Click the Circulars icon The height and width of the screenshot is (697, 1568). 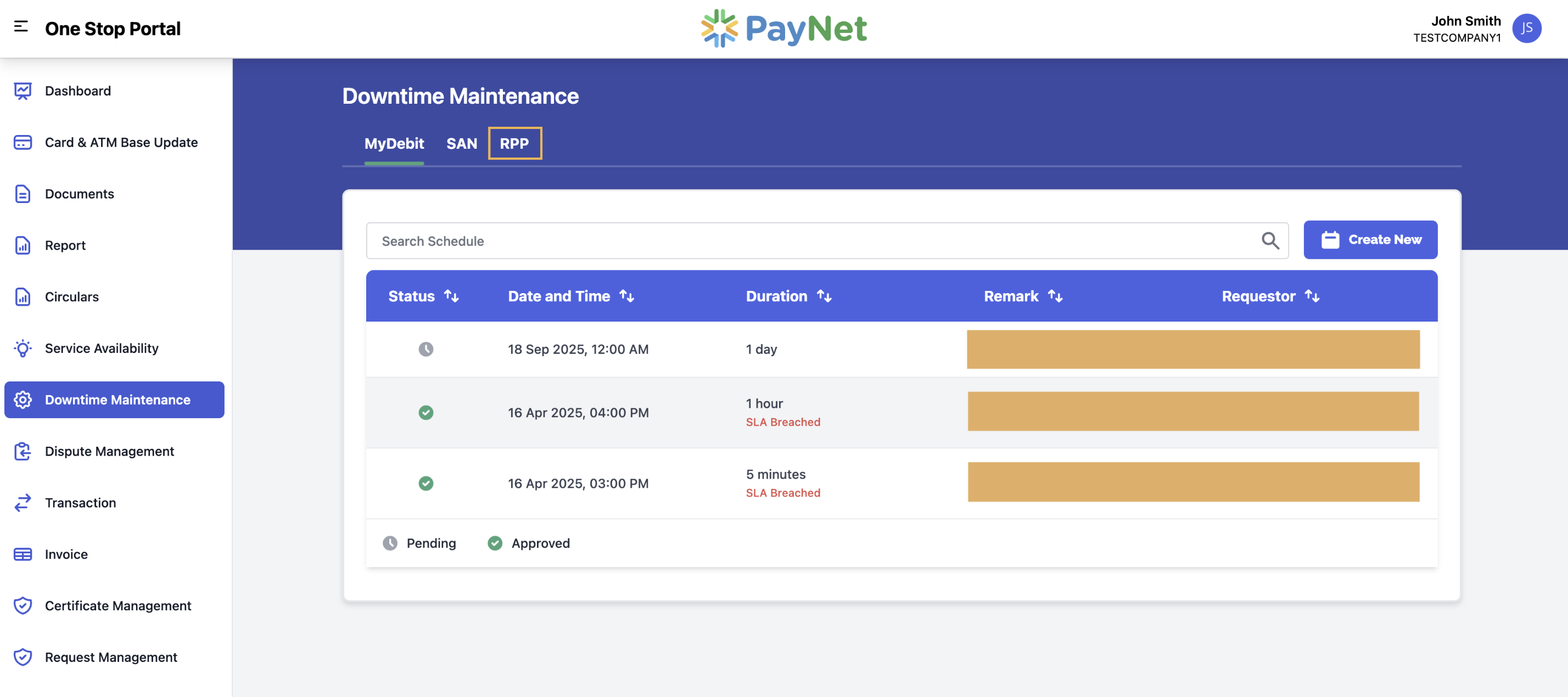[x=22, y=296]
